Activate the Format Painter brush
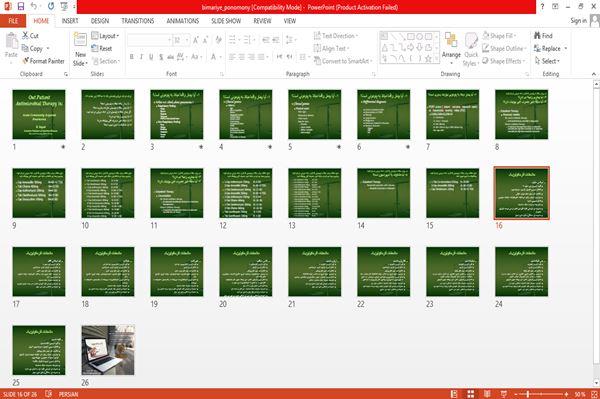This screenshot has width=600, height=399. pos(43,61)
